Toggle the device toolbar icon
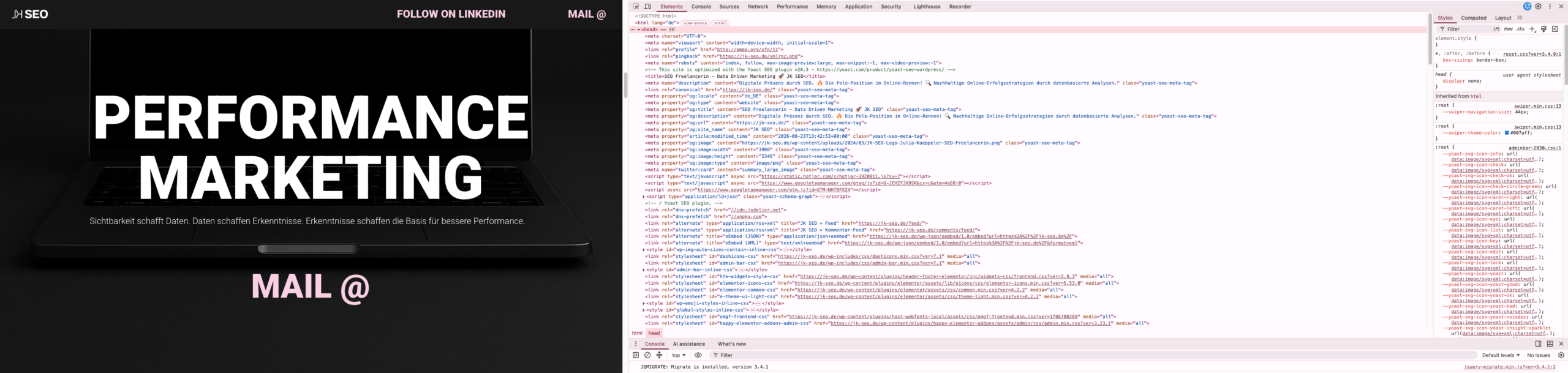 [647, 7]
